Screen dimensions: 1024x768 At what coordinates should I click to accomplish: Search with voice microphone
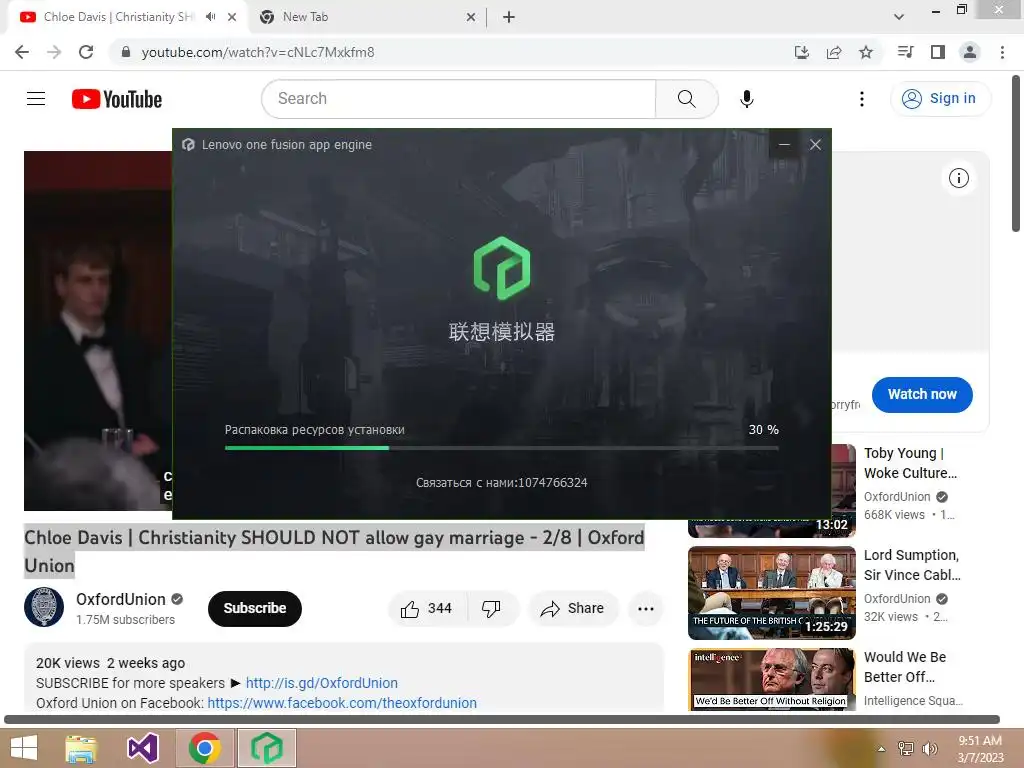tap(746, 99)
